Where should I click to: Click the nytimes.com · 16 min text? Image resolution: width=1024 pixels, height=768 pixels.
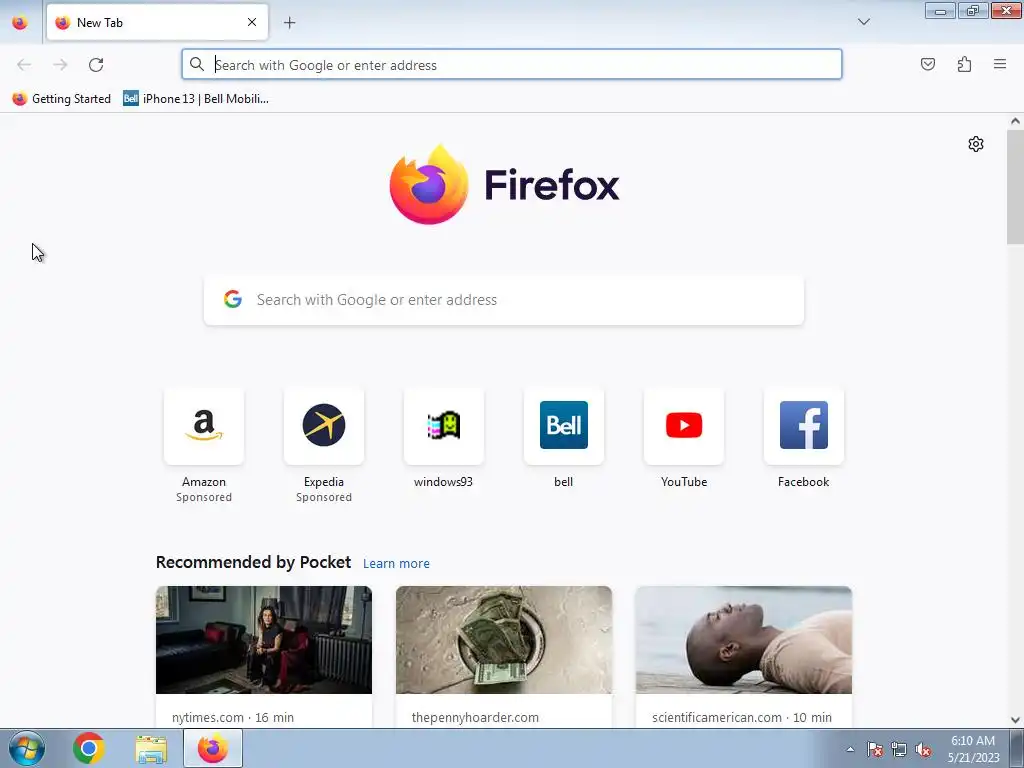click(233, 717)
